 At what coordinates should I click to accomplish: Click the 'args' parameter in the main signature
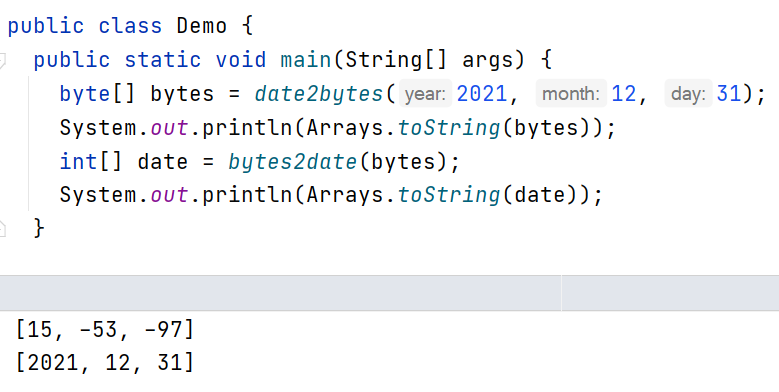[x=488, y=61]
